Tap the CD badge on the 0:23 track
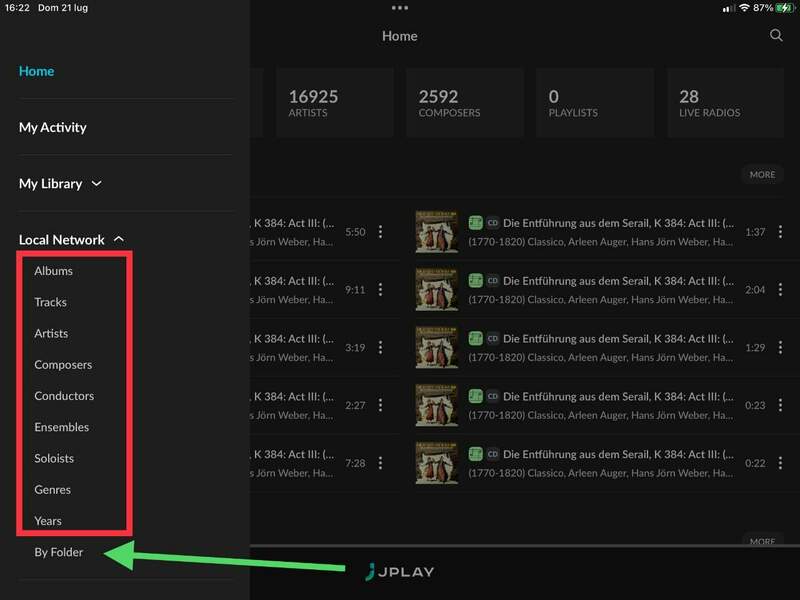The height and width of the screenshot is (600, 800). (x=492, y=396)
